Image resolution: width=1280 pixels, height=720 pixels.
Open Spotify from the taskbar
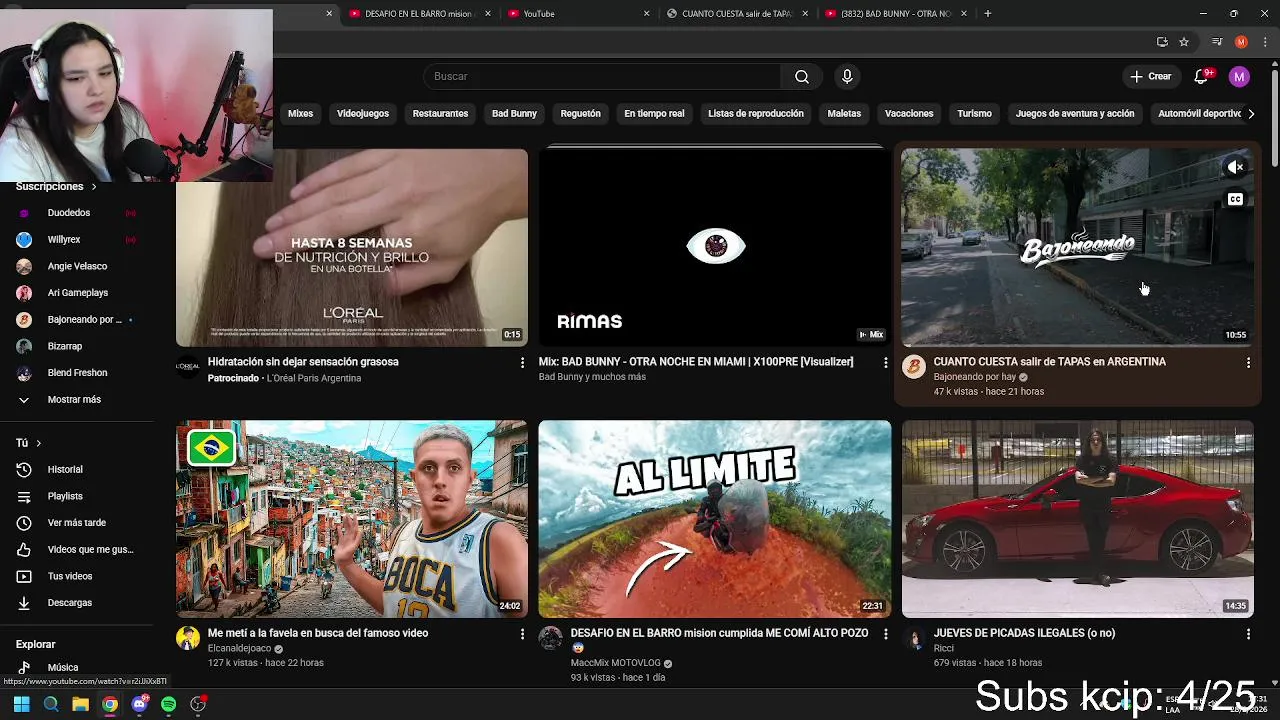point(168,704)
